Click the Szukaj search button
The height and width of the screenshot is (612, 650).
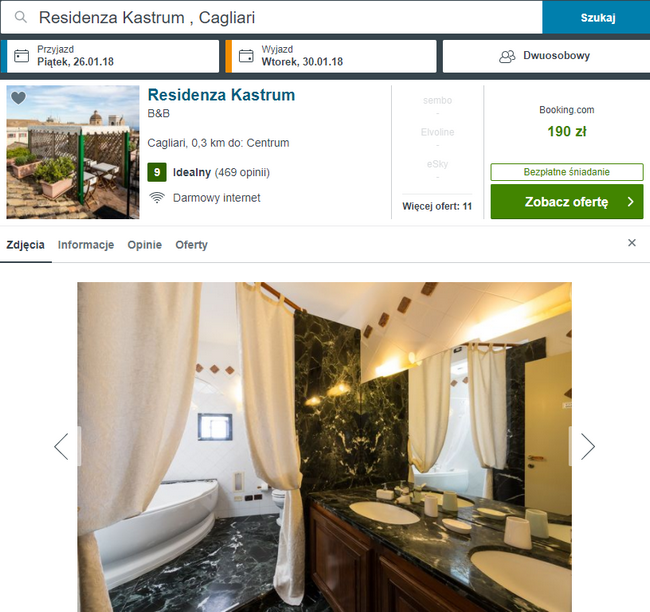(x=597, y=17)
